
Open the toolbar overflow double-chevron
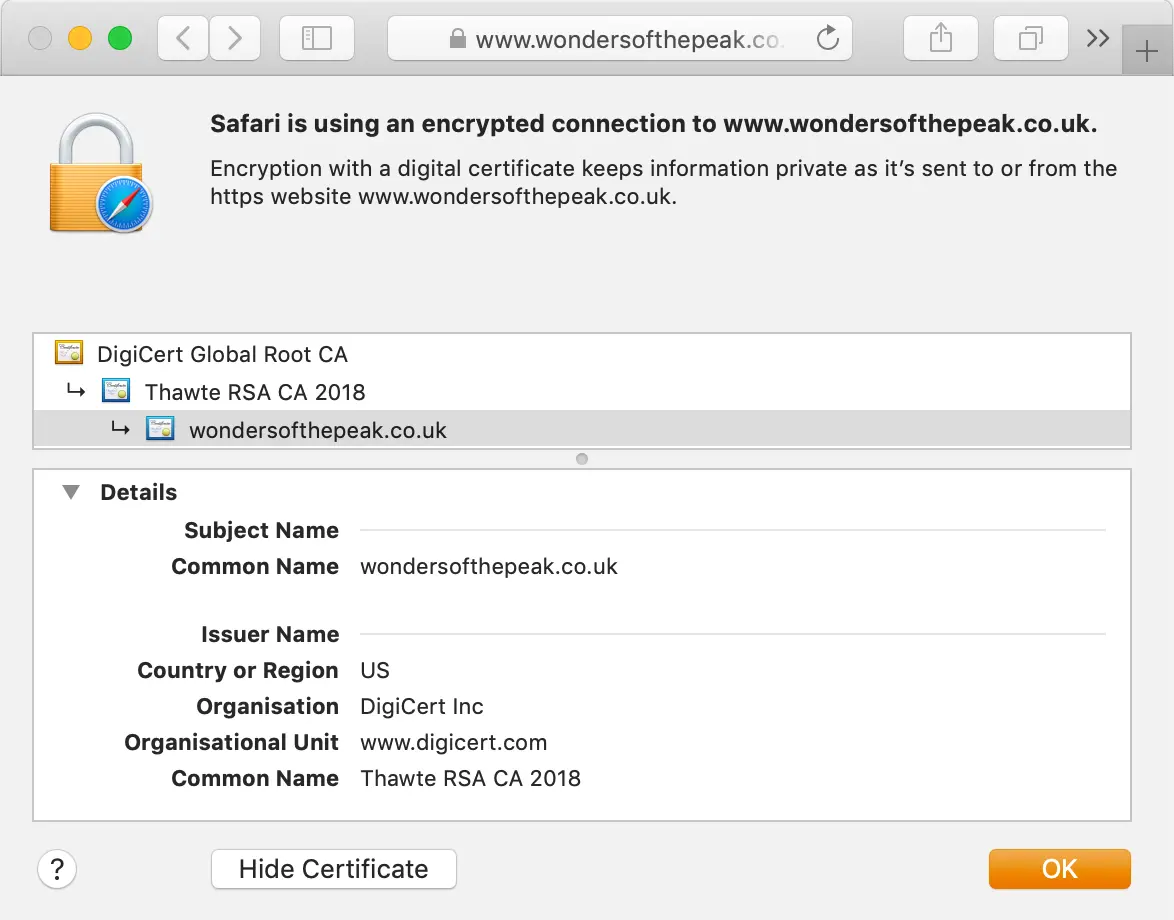pyautogui.click(x=1098, y=37)
